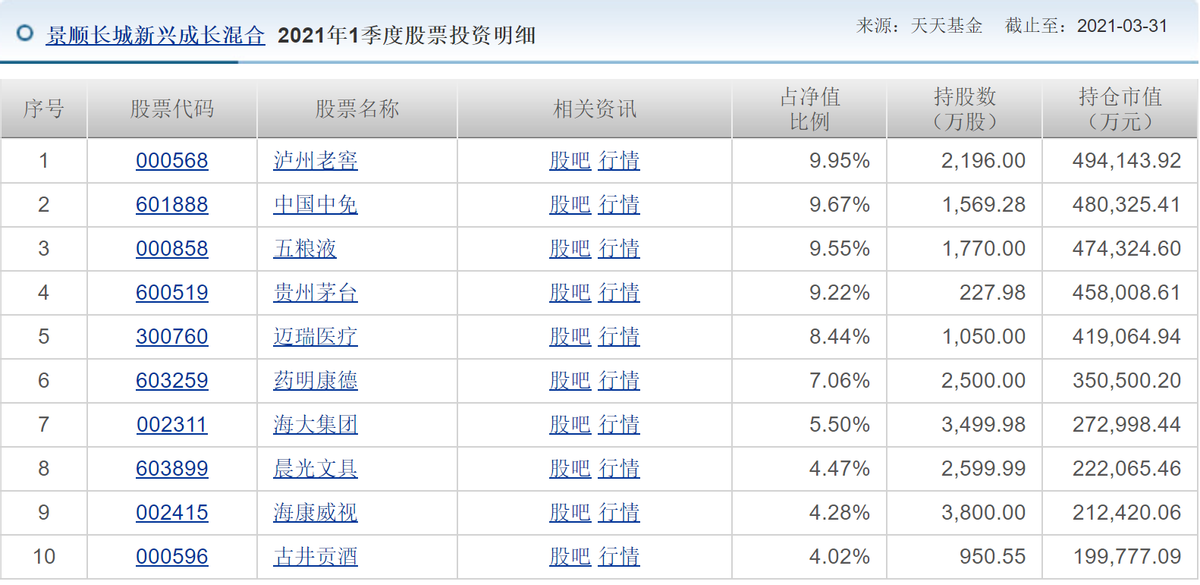Click the 股票代码 column header

point(172,109)
